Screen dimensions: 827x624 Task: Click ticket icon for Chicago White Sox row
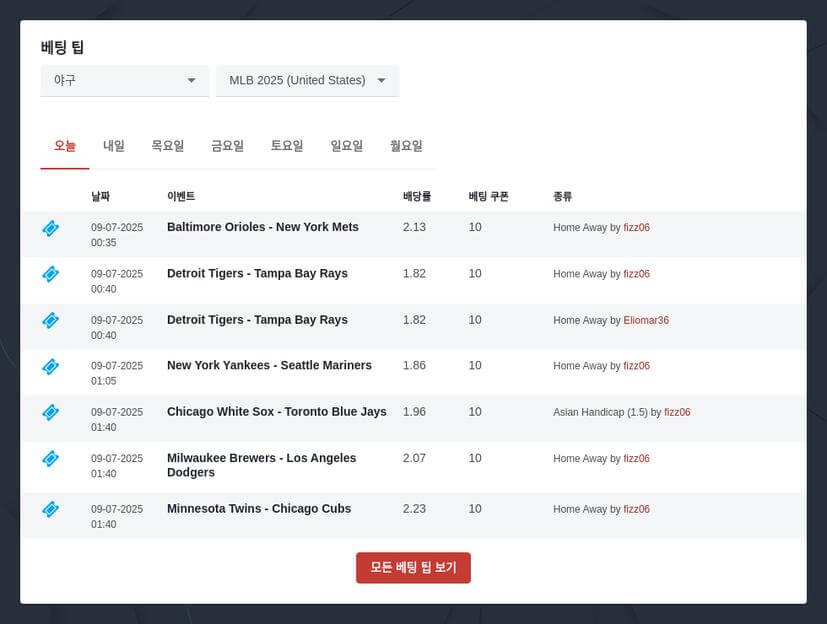coord(51,412)
